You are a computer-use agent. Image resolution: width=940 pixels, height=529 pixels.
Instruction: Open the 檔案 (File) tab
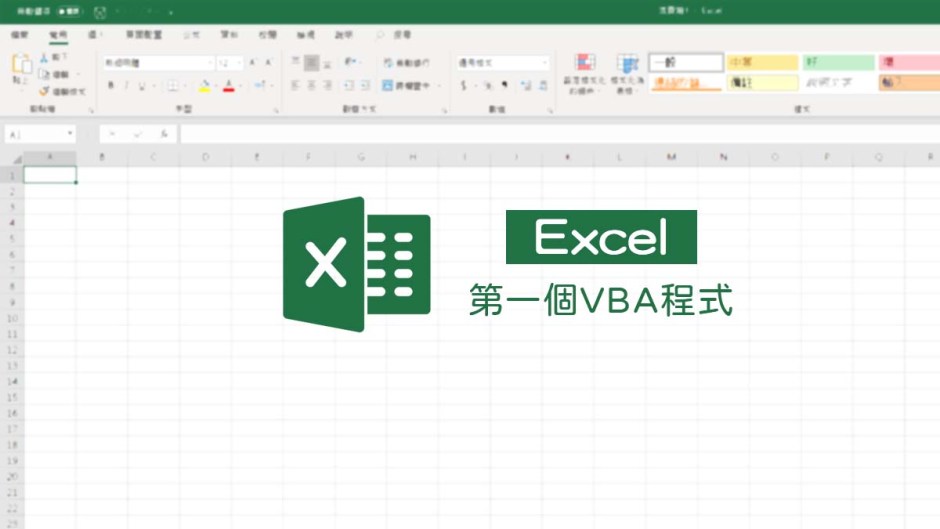tap(19, 34)
